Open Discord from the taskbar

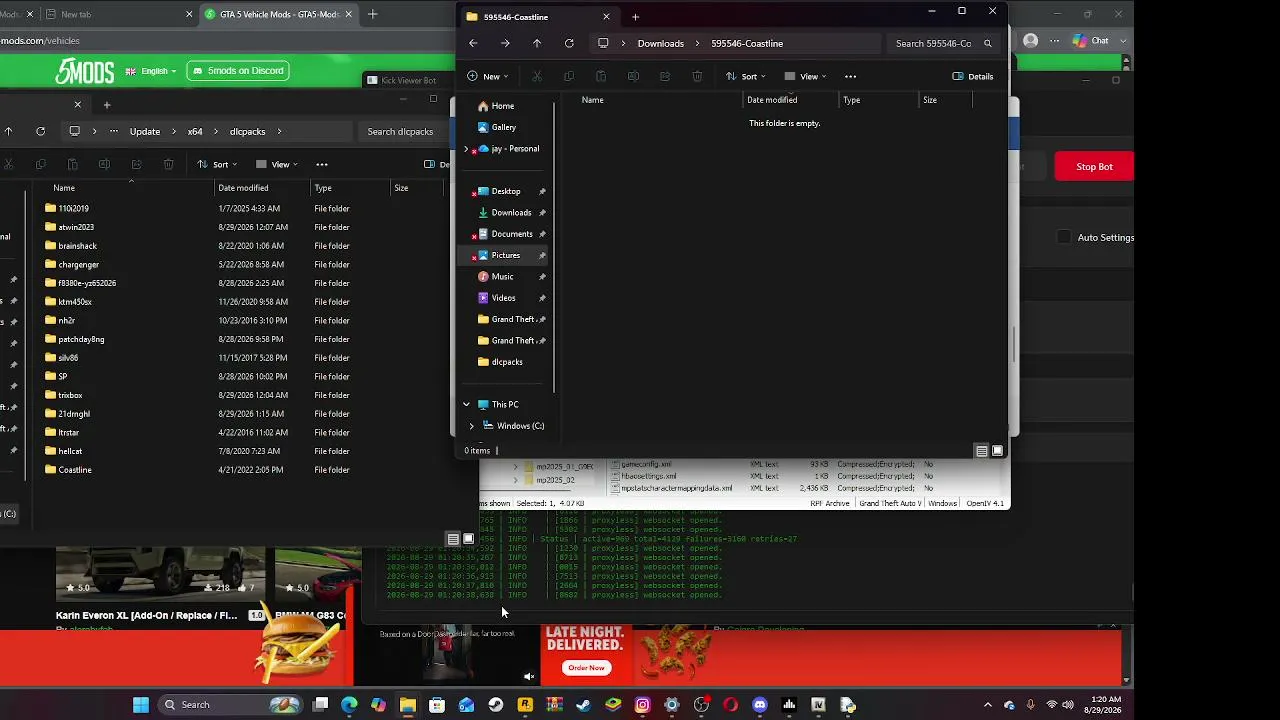[760, 705]
